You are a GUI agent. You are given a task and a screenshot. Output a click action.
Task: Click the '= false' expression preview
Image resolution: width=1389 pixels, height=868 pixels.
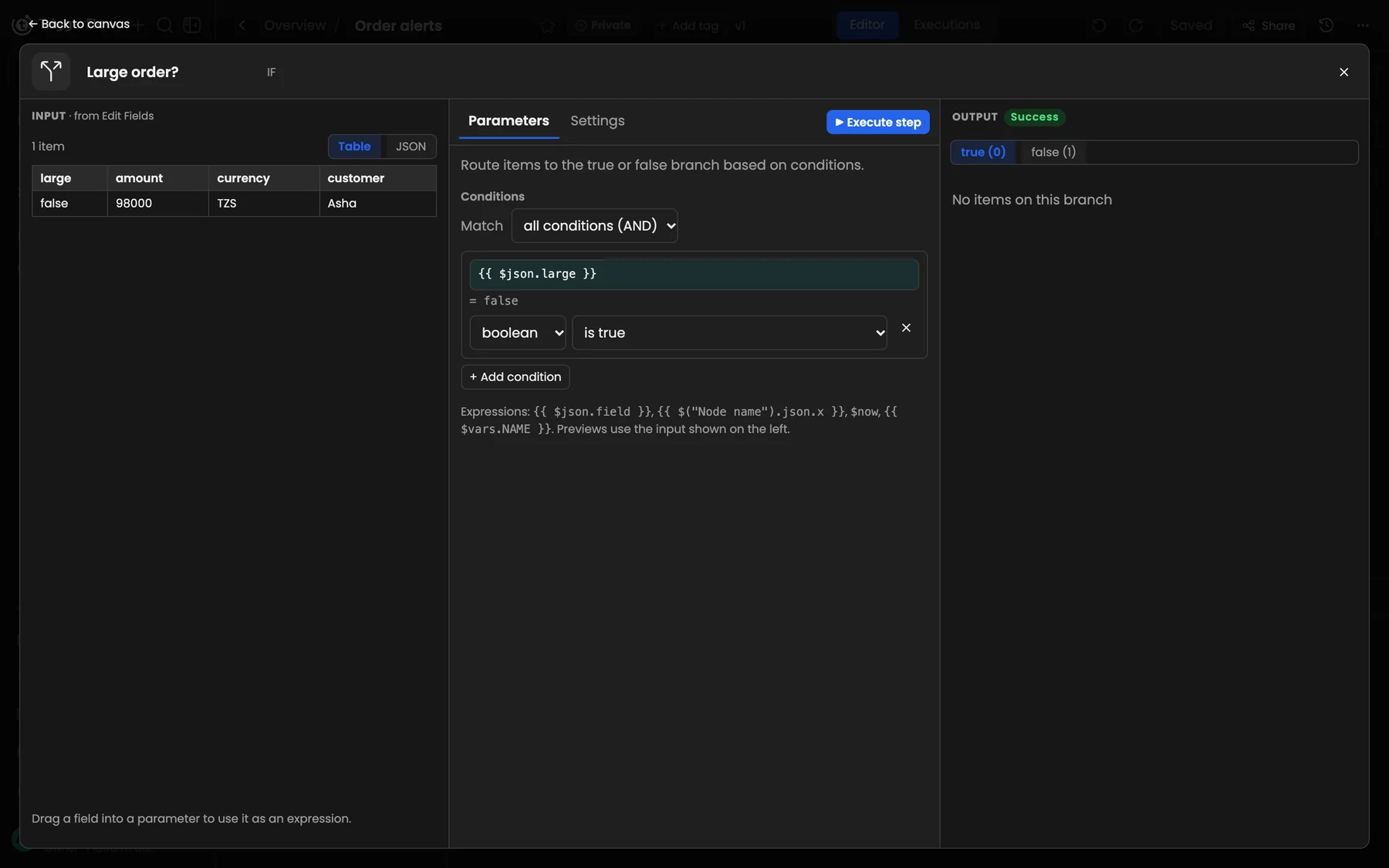(x=494, y=301)
